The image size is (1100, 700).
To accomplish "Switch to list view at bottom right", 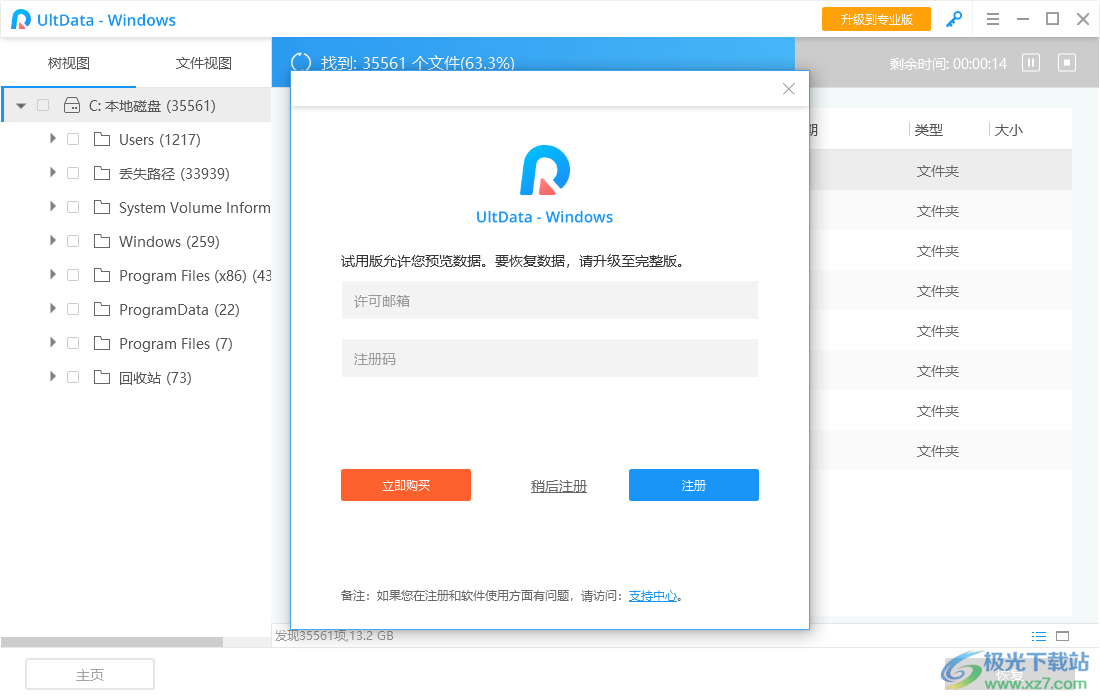I will pos(1039,636).
